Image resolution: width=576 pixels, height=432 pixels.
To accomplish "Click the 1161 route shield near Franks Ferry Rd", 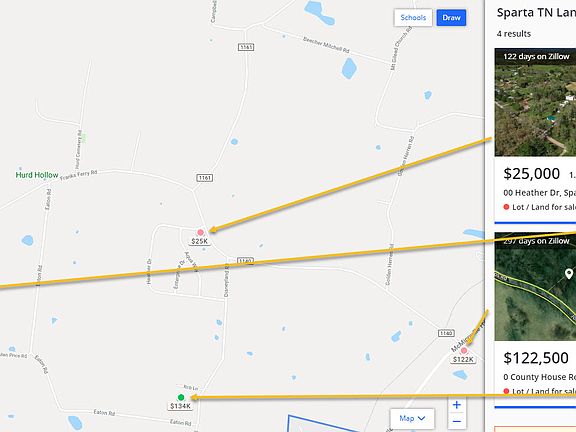I will coord(204,178).
